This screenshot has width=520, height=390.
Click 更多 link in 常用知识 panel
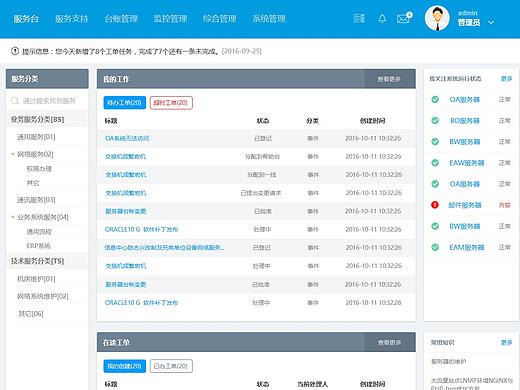507,342
